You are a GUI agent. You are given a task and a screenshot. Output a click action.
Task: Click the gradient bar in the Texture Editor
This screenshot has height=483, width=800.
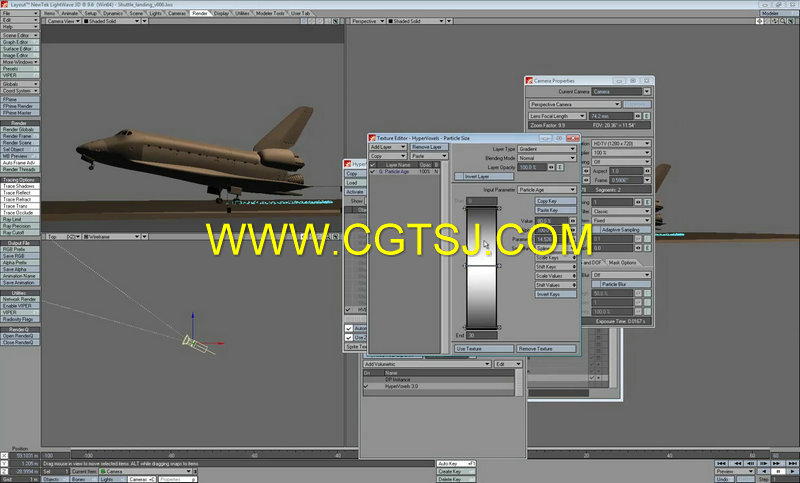482,268
